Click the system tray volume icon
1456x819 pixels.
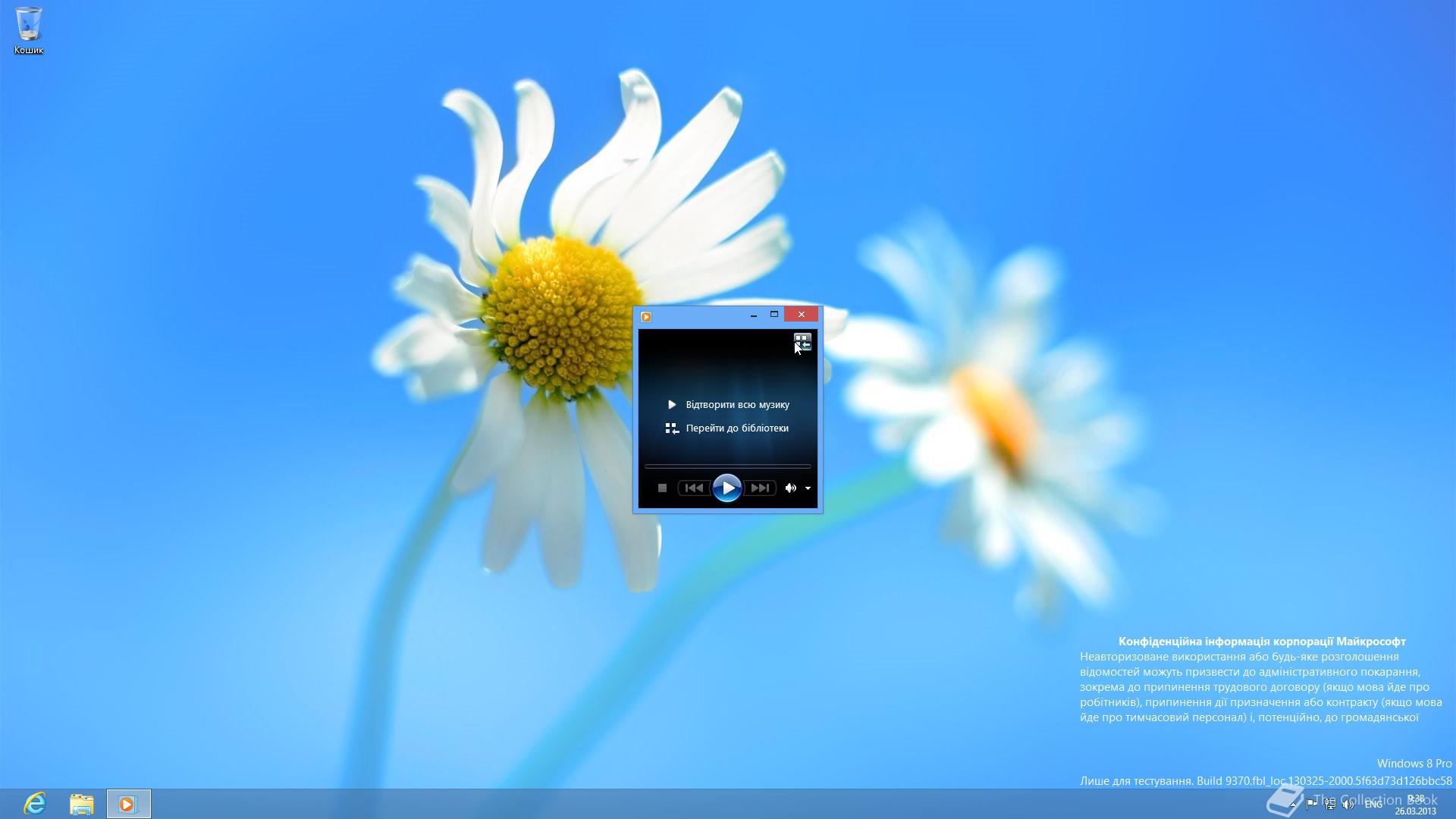pyautogui.click(x=1348, y=804)
